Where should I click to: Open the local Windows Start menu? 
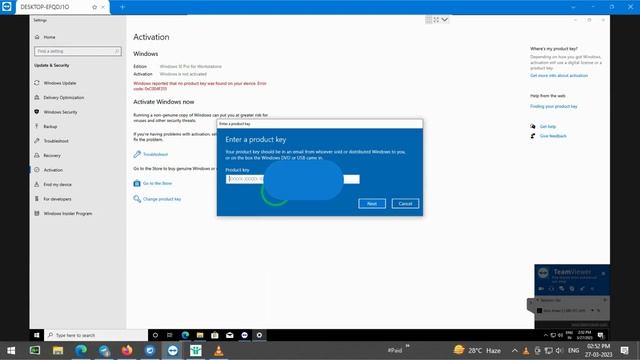coord(11,351)
